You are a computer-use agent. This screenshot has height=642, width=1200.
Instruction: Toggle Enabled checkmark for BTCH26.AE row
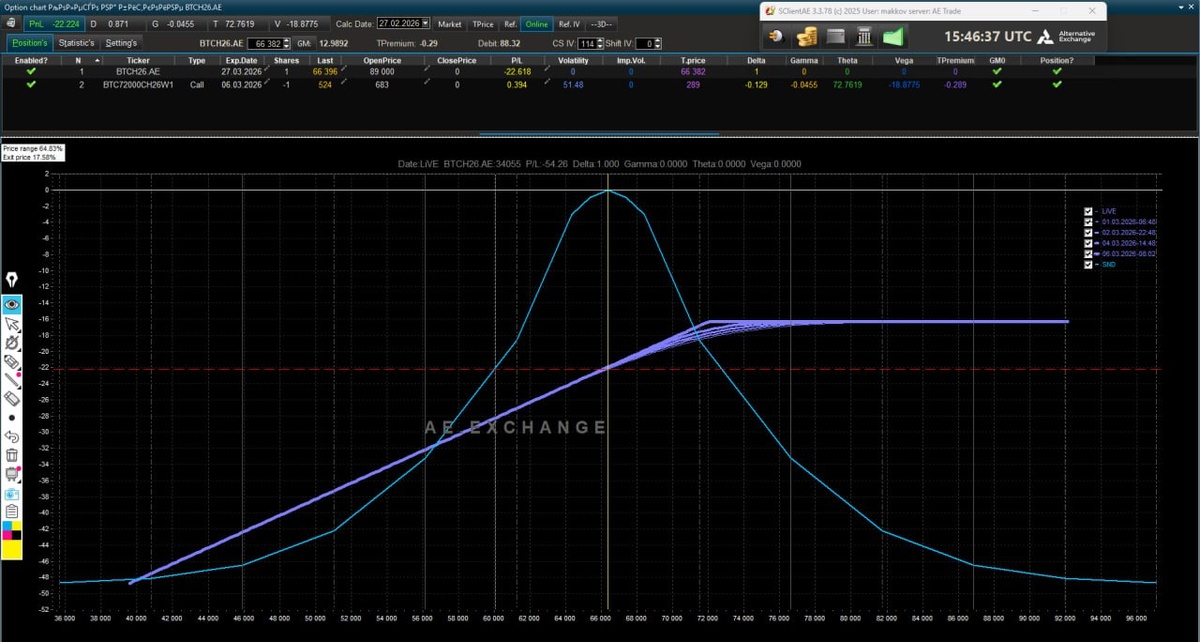[31, 71]
